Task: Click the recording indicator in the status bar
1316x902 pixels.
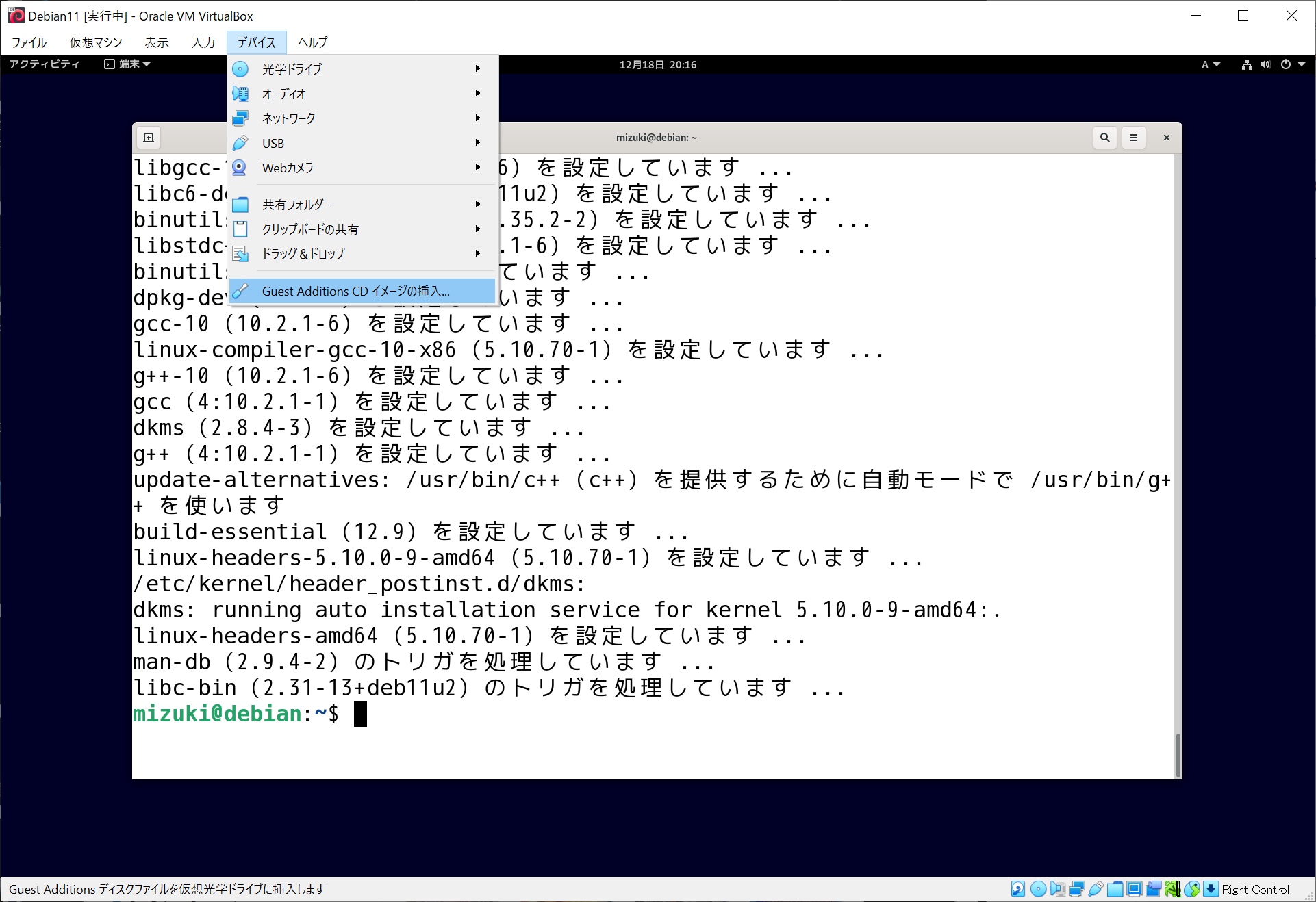Action: 1153,889
